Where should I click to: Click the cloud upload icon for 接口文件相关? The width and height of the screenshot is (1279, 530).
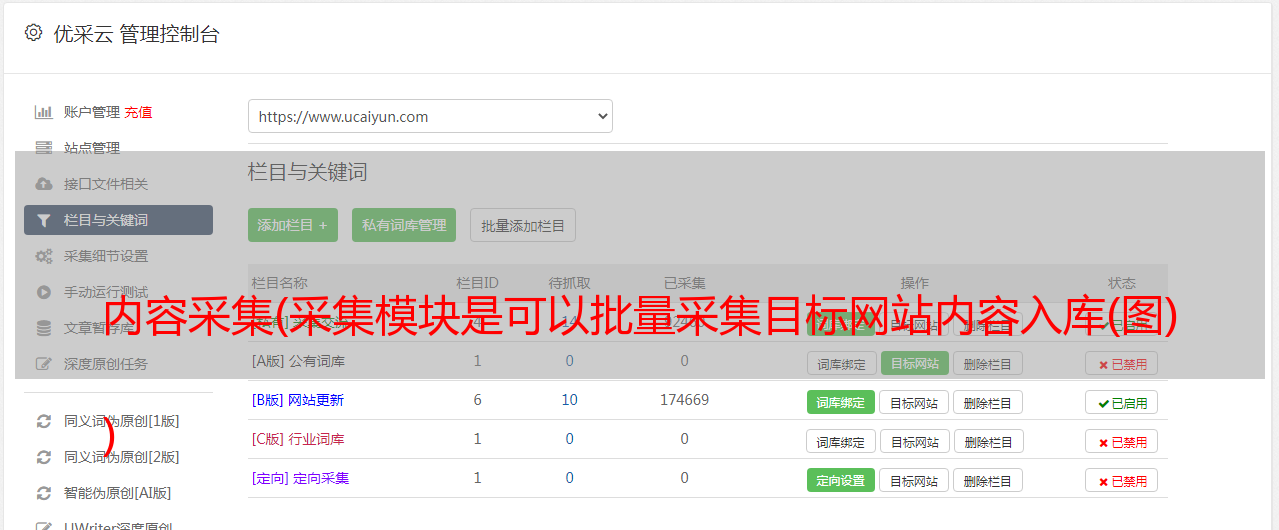click(44, 184)
